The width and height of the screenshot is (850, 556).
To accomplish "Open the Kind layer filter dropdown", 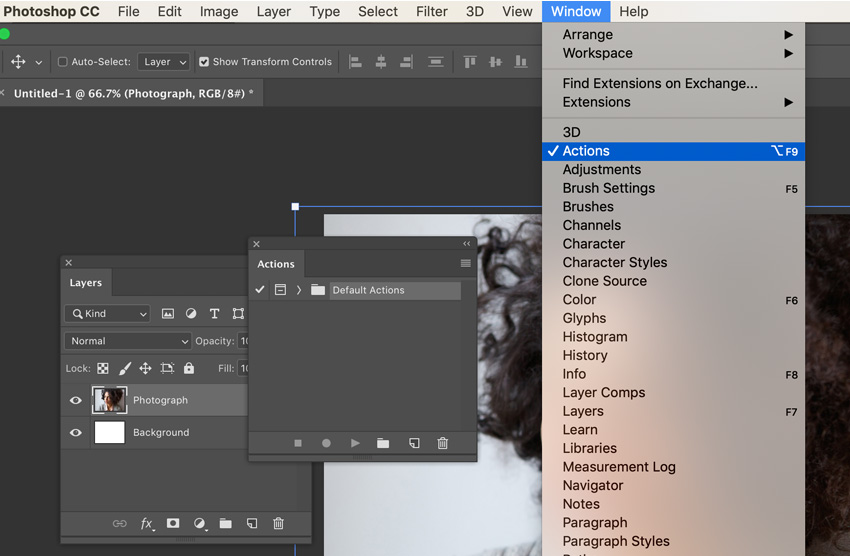I will point(108,314).
